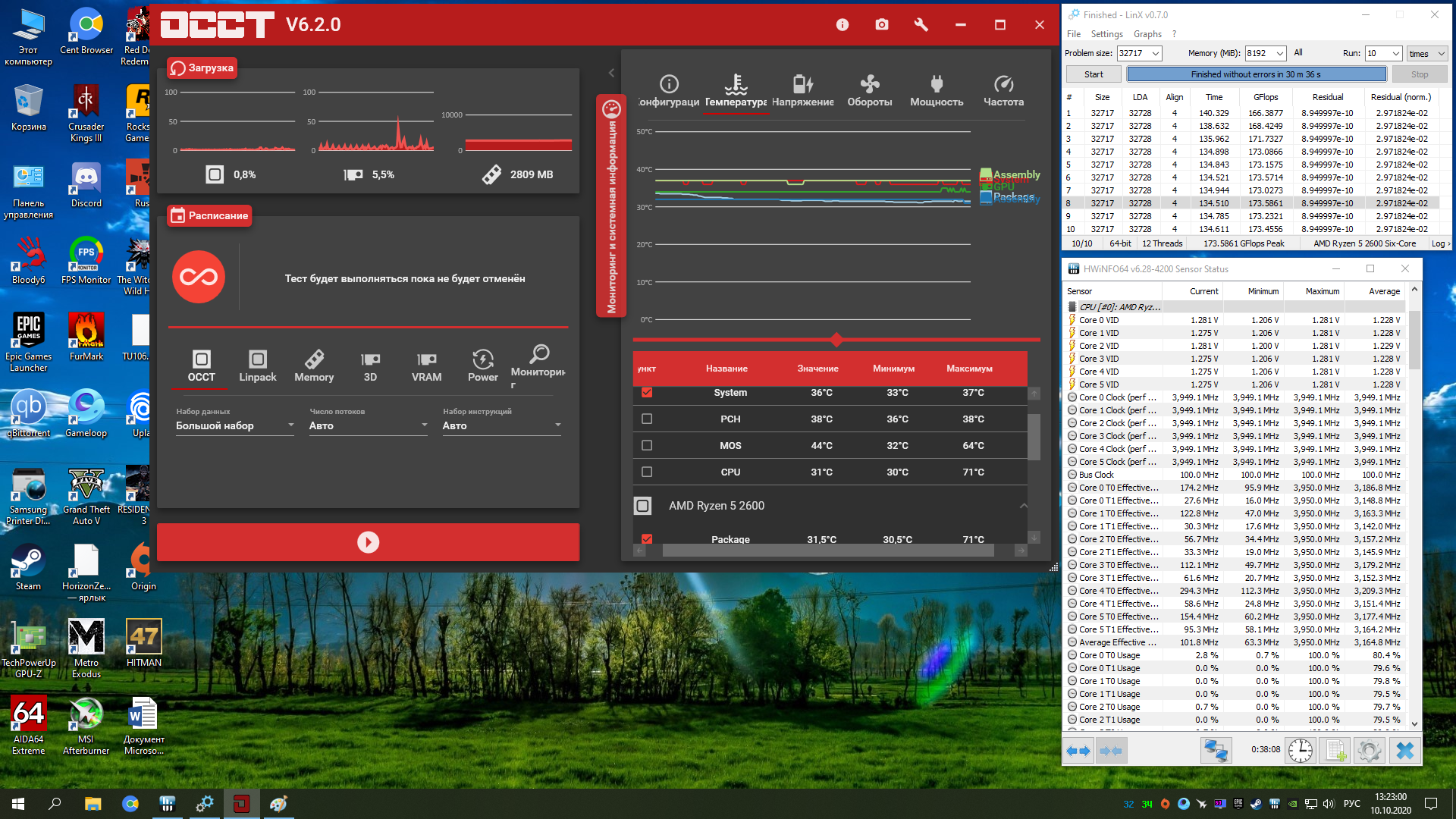Open LinX times unit dropdown

point(1427,53)
